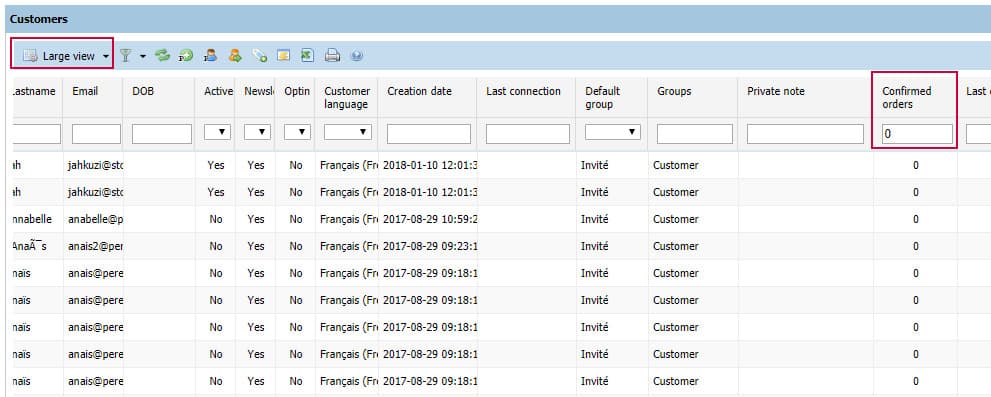
Task: Expand the filter options arrow
Action: click(143, 56)
